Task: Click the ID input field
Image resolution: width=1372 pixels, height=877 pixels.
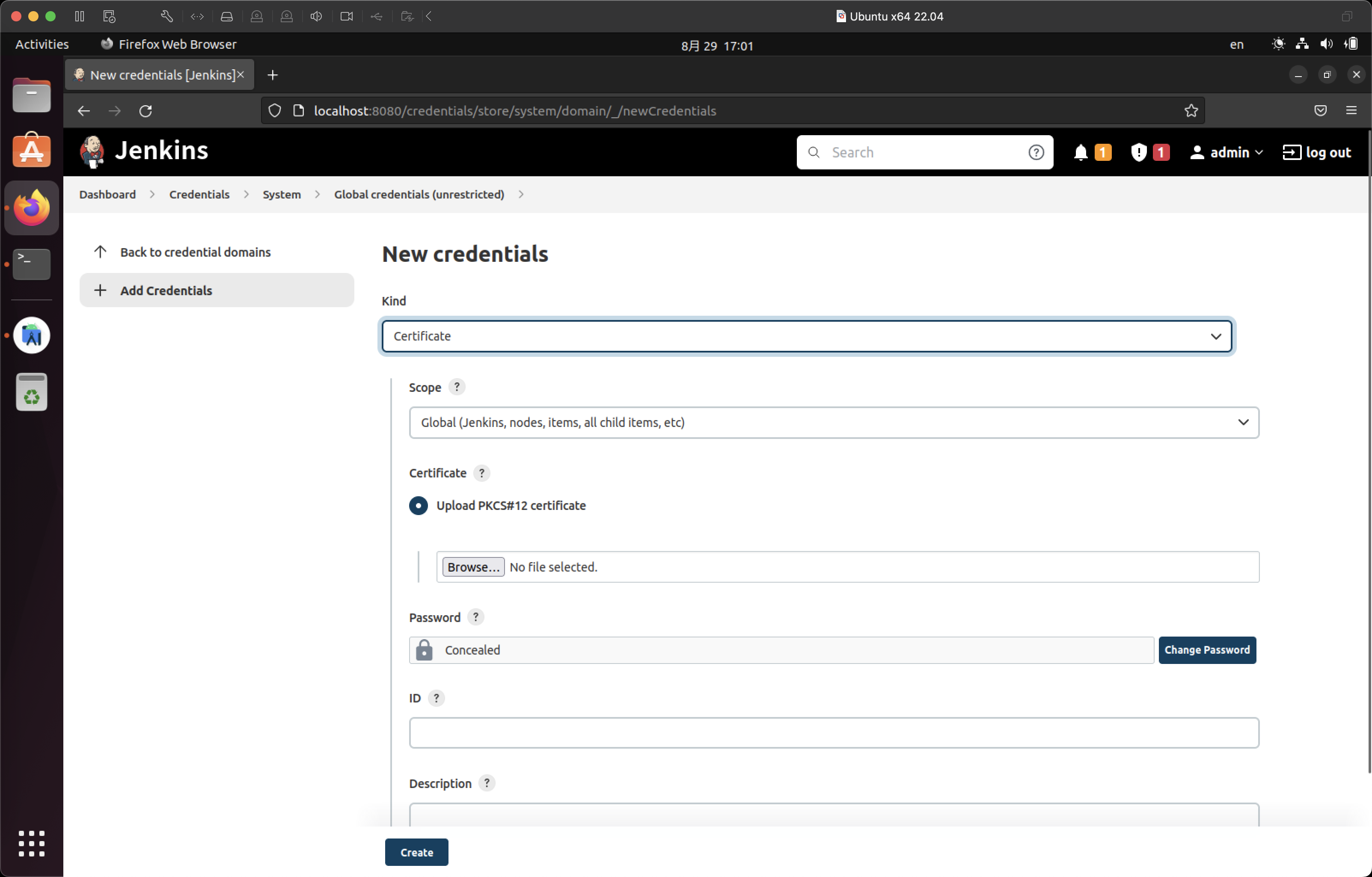Action: (x=834, y=732)
